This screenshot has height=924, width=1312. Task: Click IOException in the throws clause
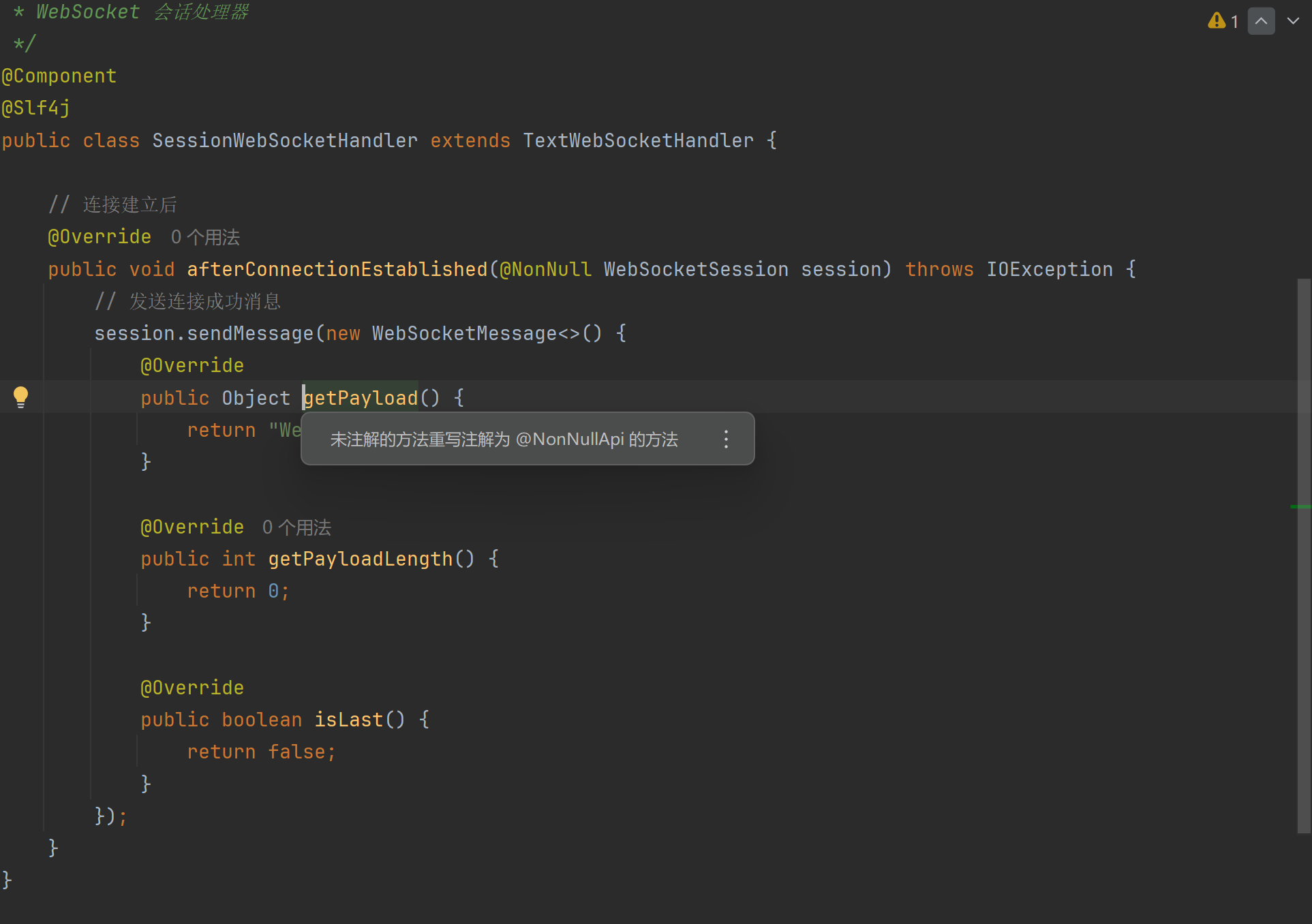pos(1049,269)
